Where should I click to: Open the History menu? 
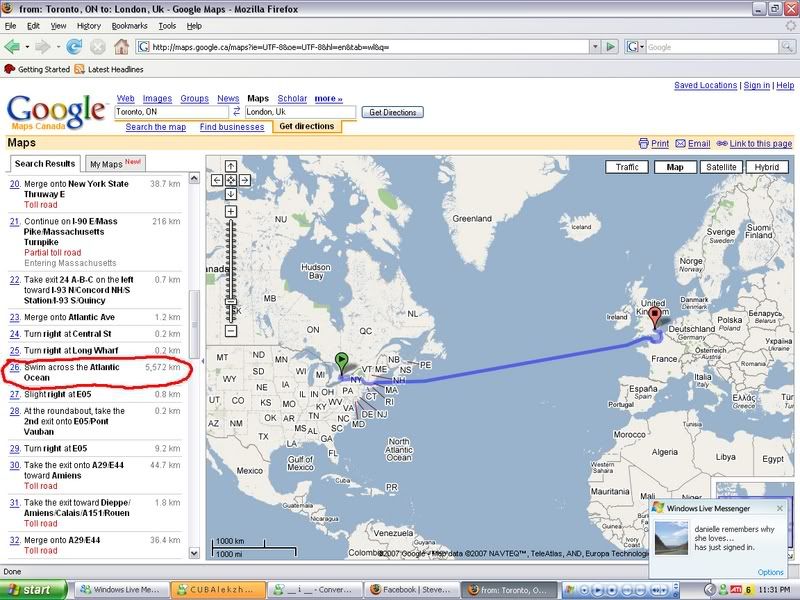(x=89, y=26)
